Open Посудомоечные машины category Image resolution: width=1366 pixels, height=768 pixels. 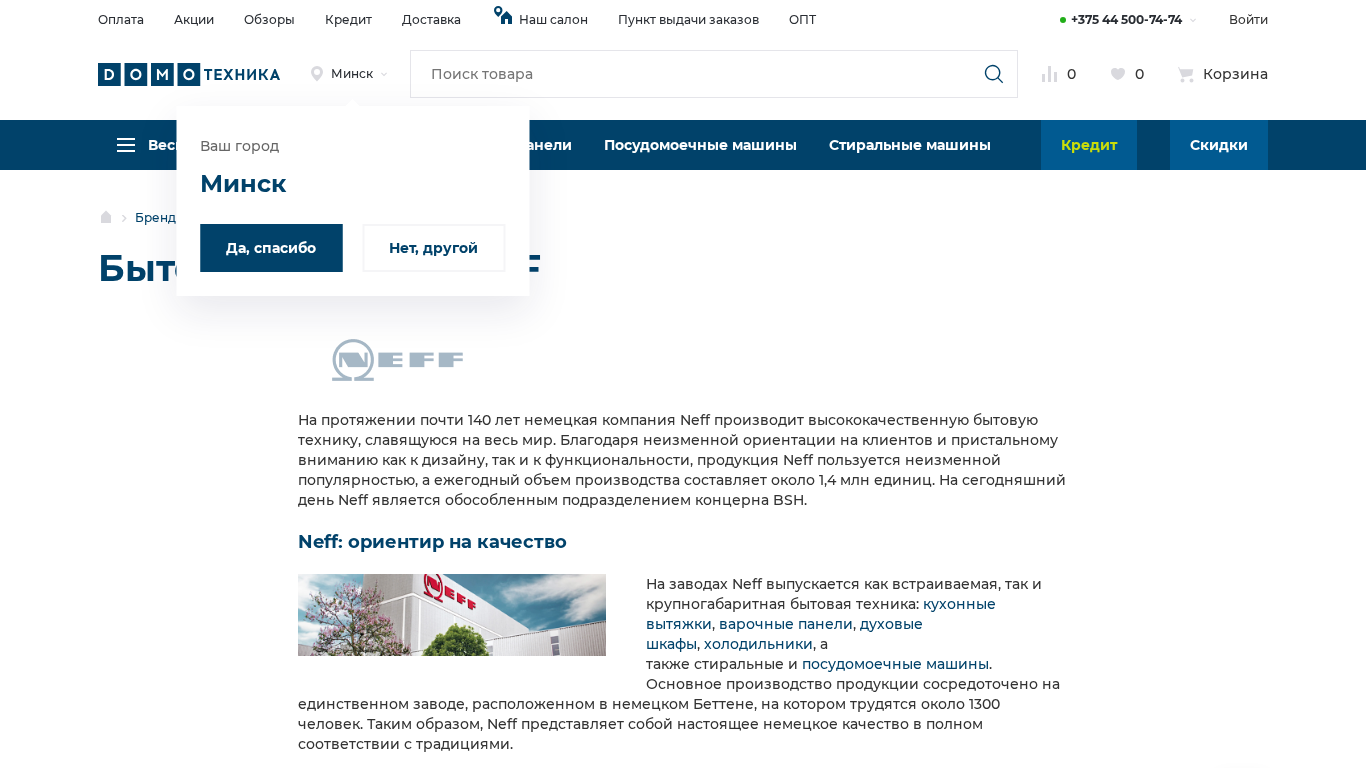click(x=700, y=145)
